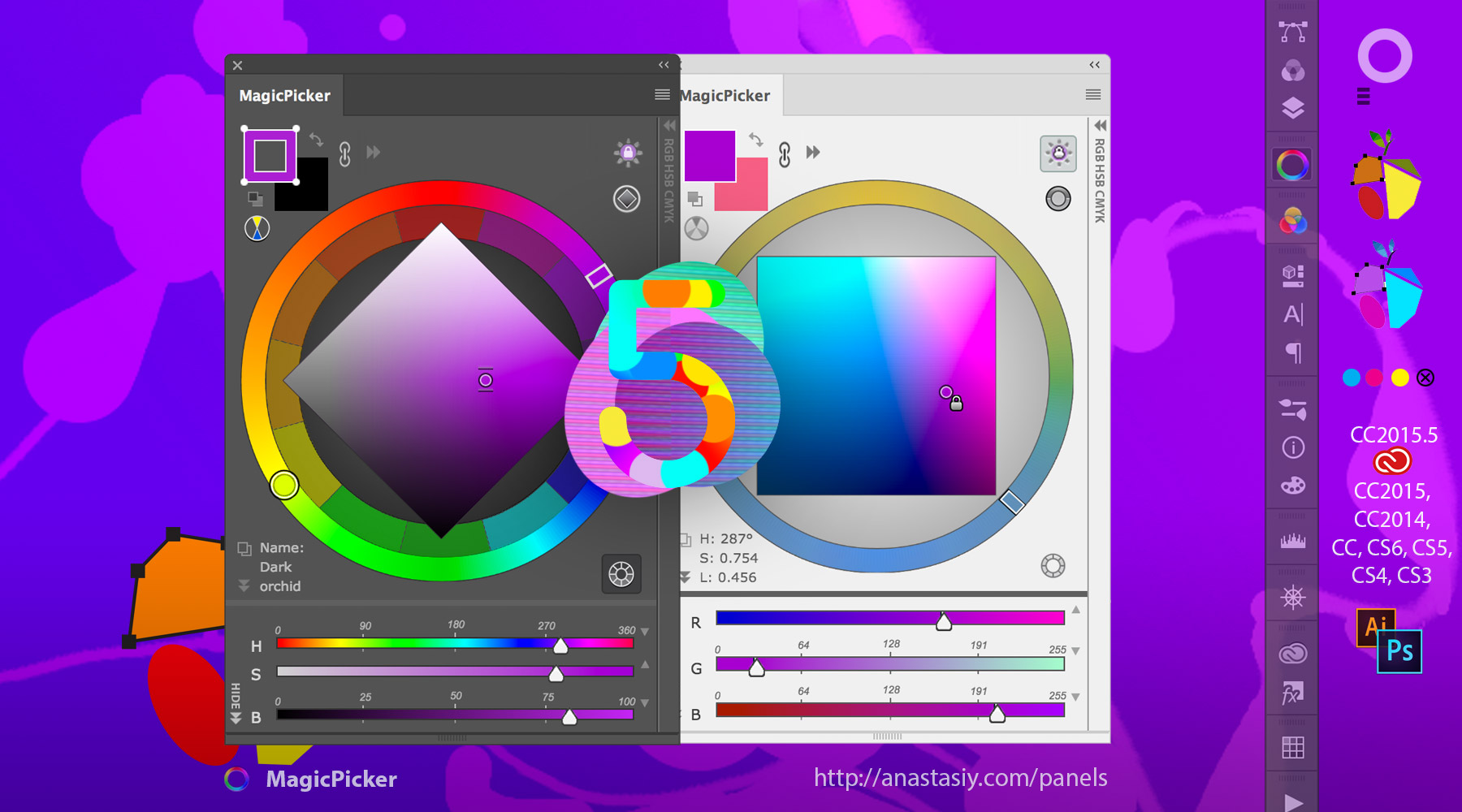Viewport: 1462px width, 812px height.
Task: Expand the double-chevron beside Dark orchid name
Action: [244, 585]
